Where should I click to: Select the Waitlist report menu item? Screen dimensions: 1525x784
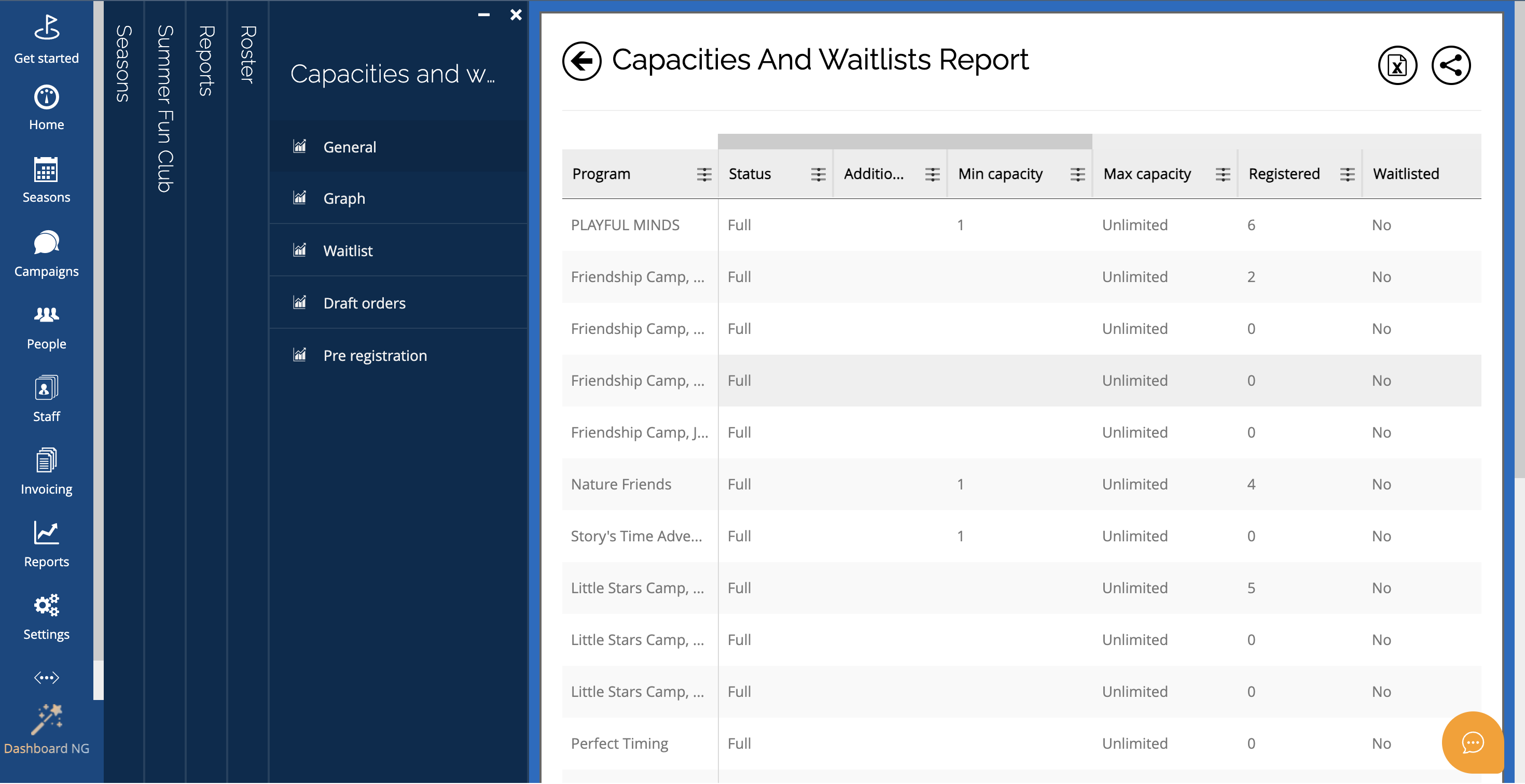[x=348, y=251]
